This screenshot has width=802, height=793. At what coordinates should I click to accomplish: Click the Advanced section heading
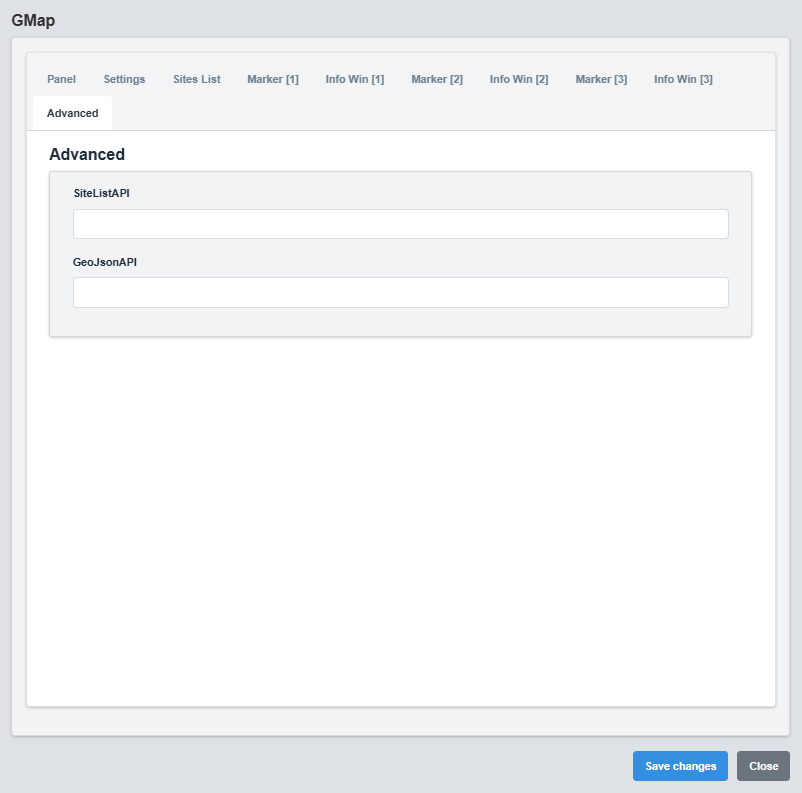87,154
